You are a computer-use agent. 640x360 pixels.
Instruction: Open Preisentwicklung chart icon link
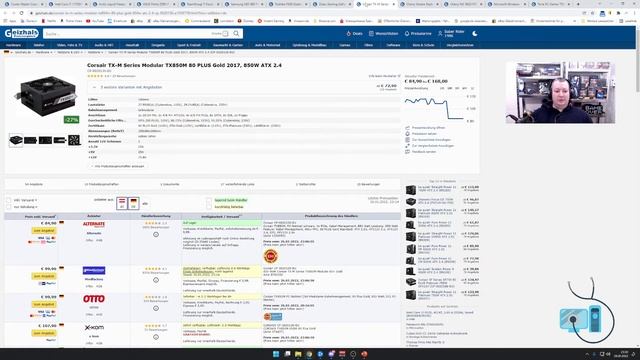pyautogui.click(x=407, y=128)
